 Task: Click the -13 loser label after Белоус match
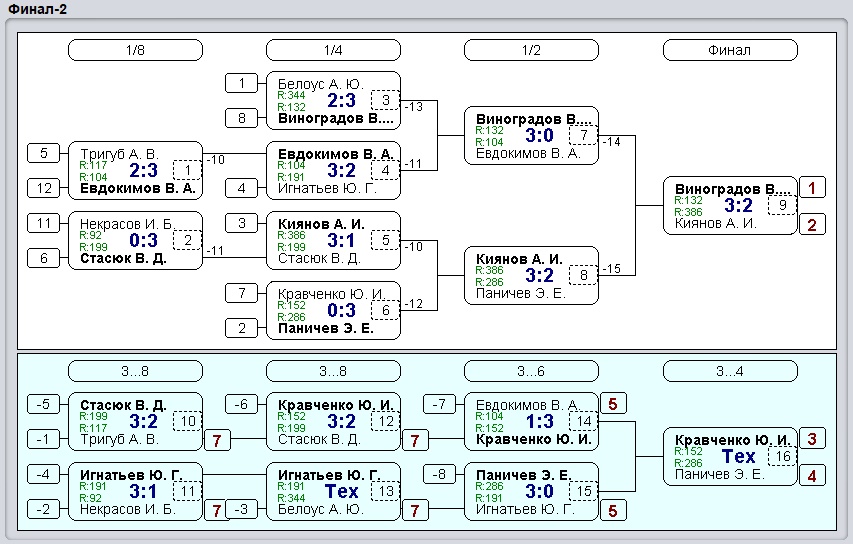[x=413, y=107]
